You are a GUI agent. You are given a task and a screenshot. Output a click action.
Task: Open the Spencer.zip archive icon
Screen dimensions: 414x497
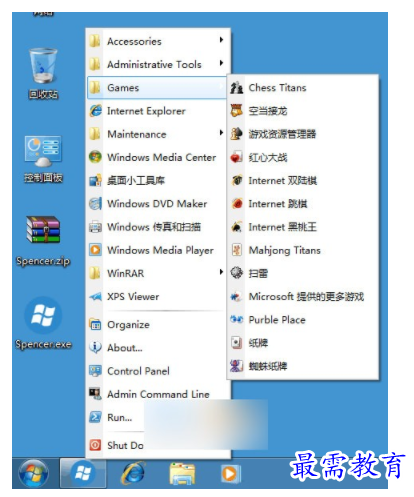click(x=43, y=240)
